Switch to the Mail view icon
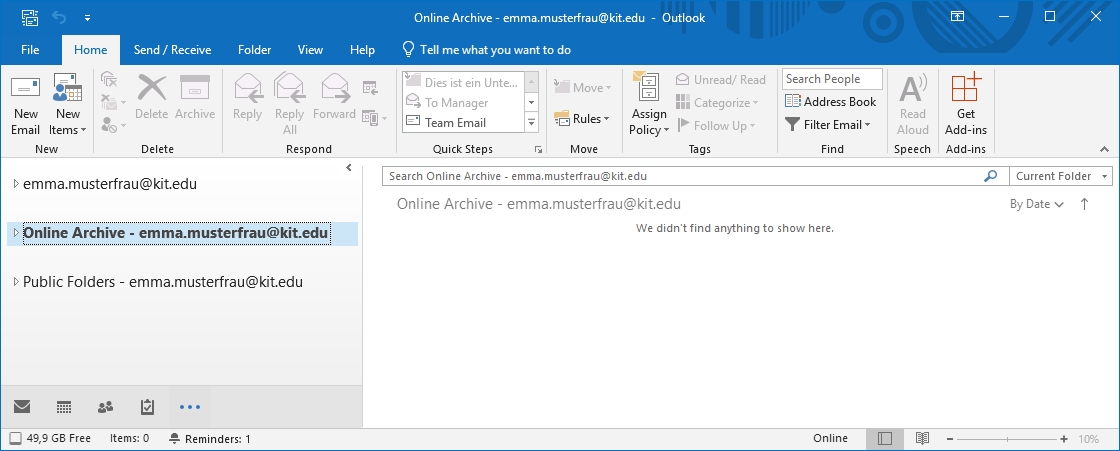1120x451 pixels. [x=22, y=407]
